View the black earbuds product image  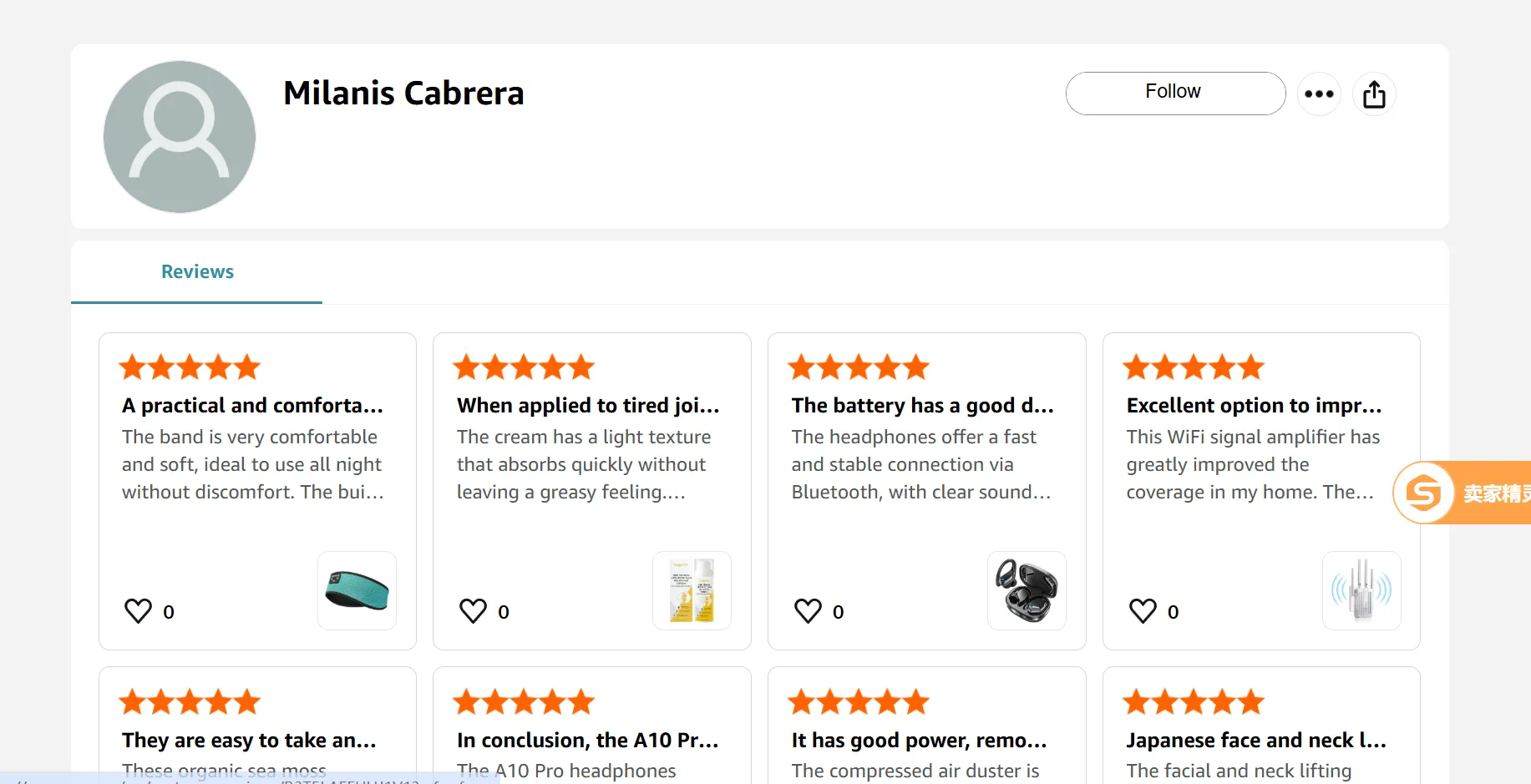(1027, 590)
